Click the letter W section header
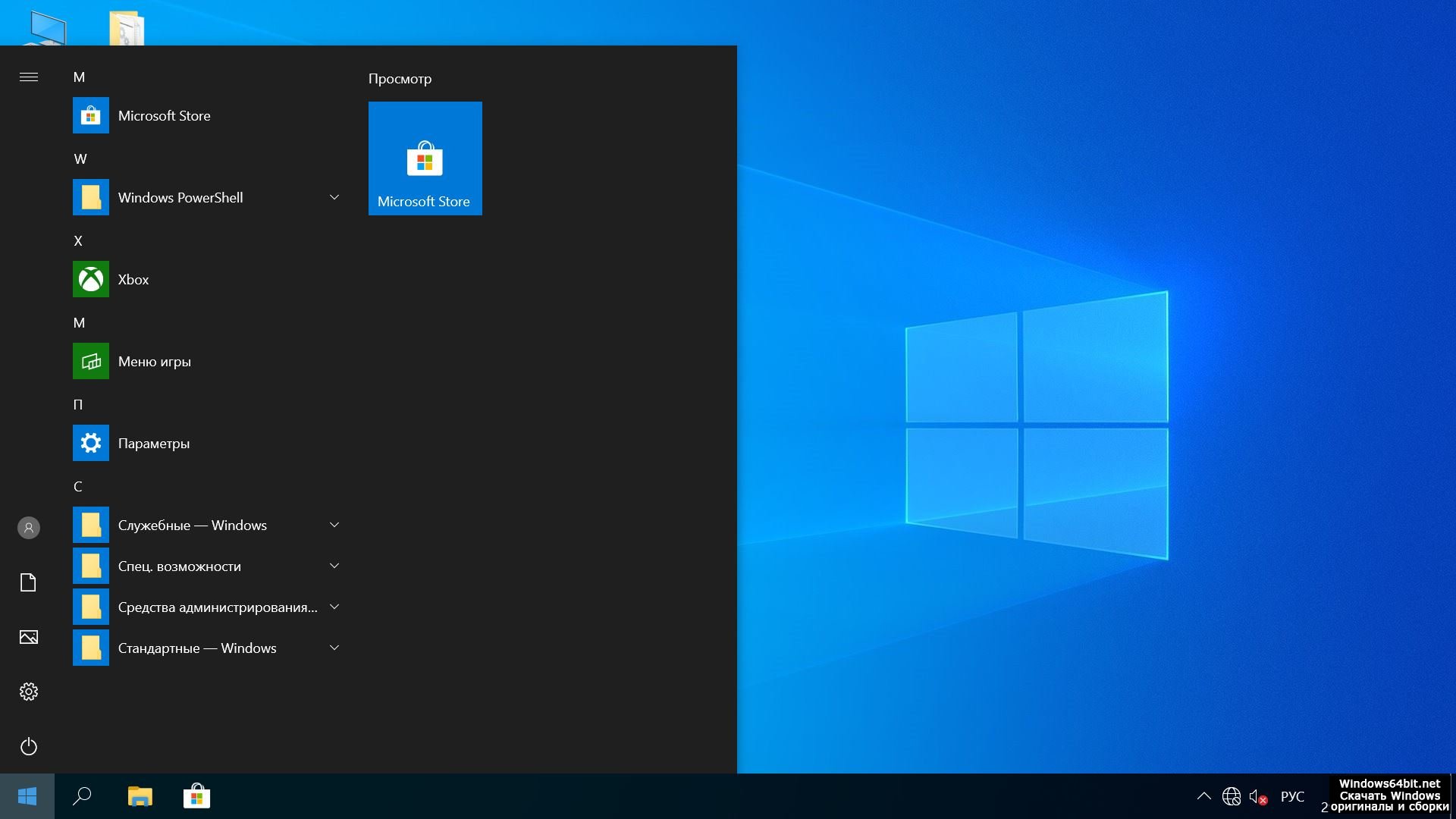This screenshot has height=819, width=1456. pos(80,159)
